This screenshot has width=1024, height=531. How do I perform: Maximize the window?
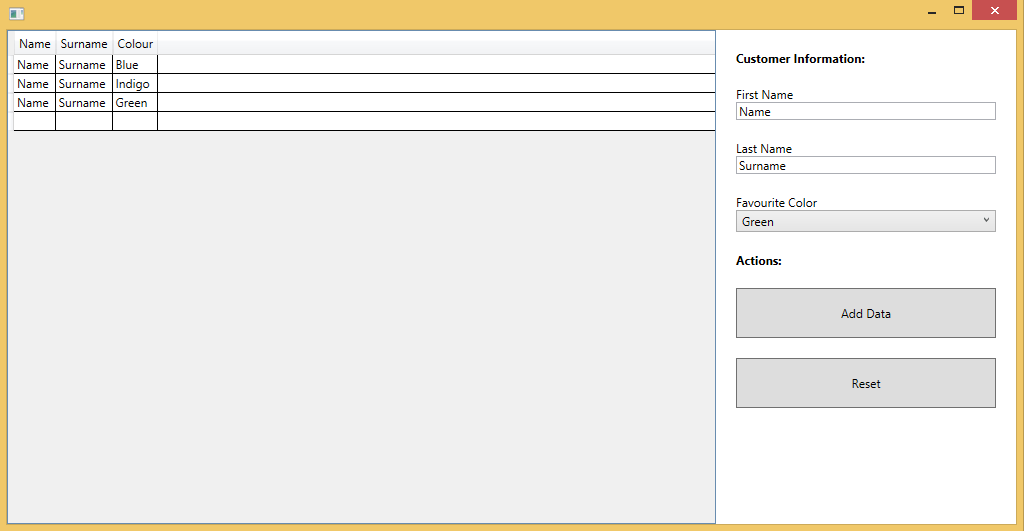click(x=958, y=11)
